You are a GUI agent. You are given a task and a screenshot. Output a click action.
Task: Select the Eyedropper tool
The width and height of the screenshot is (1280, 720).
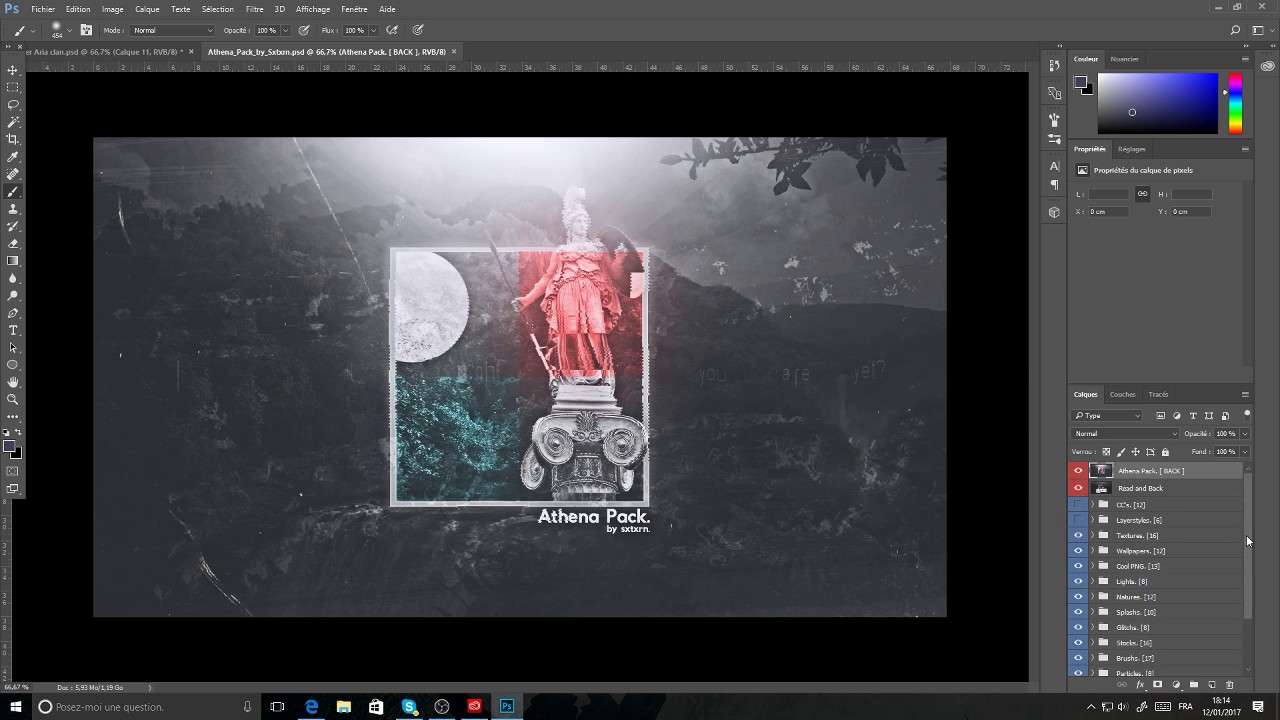point(13,157)
